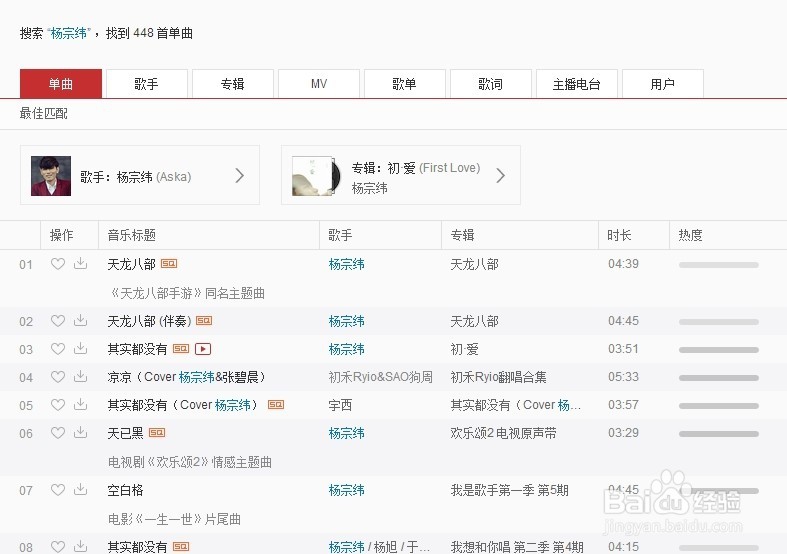Click subtitle 电视剧《欢乐颂2》情感主题曲
Image resolution: width=787 pixels, height=554 pixels.
(190, 462)
